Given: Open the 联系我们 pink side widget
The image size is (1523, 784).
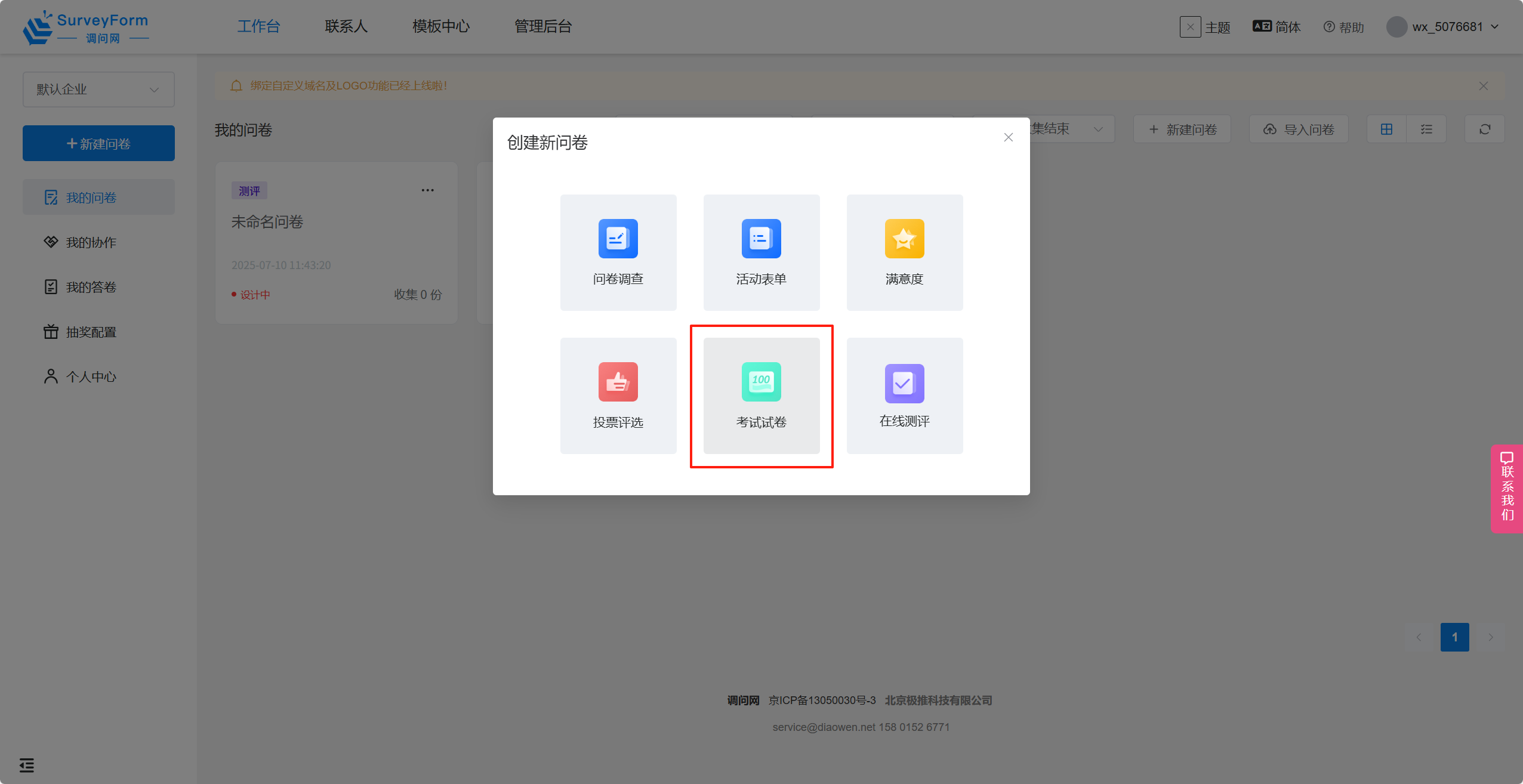Looking at the screenshot, I should pos(1507,488).
